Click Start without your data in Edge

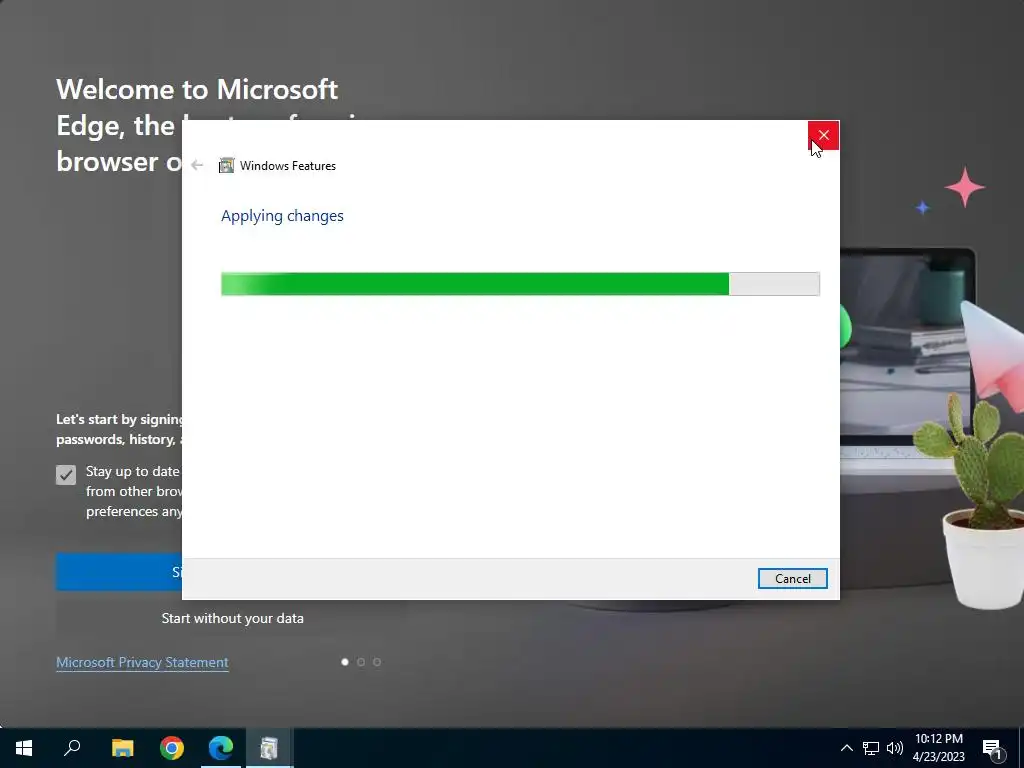[232, 618]
